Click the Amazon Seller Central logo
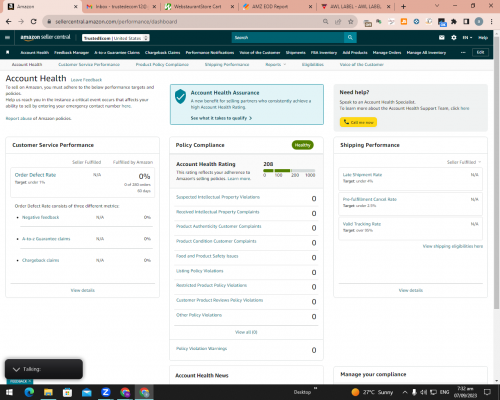500x400 pixels. 45,37
